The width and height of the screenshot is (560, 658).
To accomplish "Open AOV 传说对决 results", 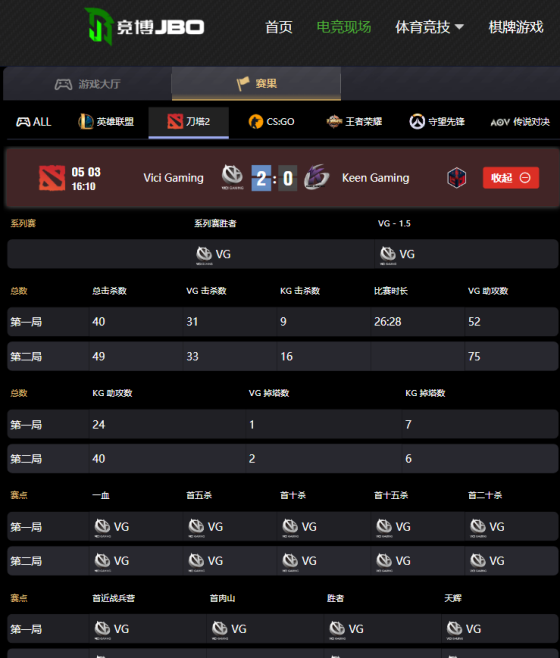I will tap(520, 122).
